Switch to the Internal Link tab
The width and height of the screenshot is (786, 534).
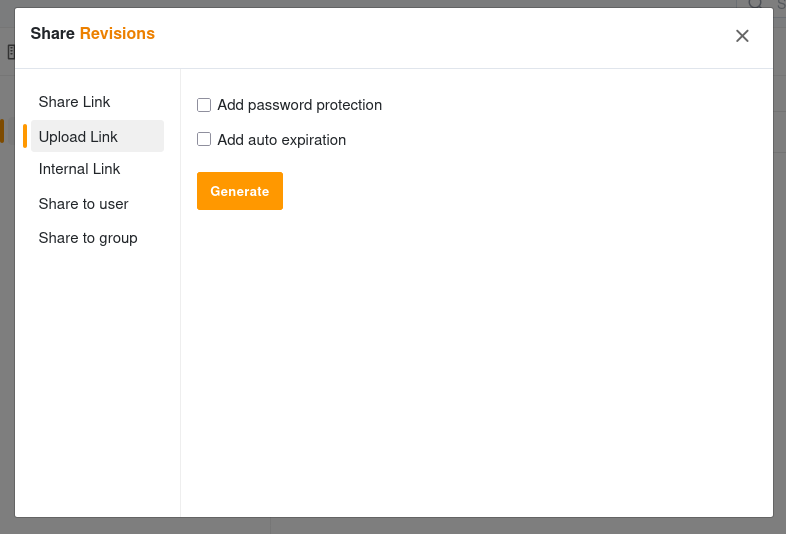[x=79, y=169]
